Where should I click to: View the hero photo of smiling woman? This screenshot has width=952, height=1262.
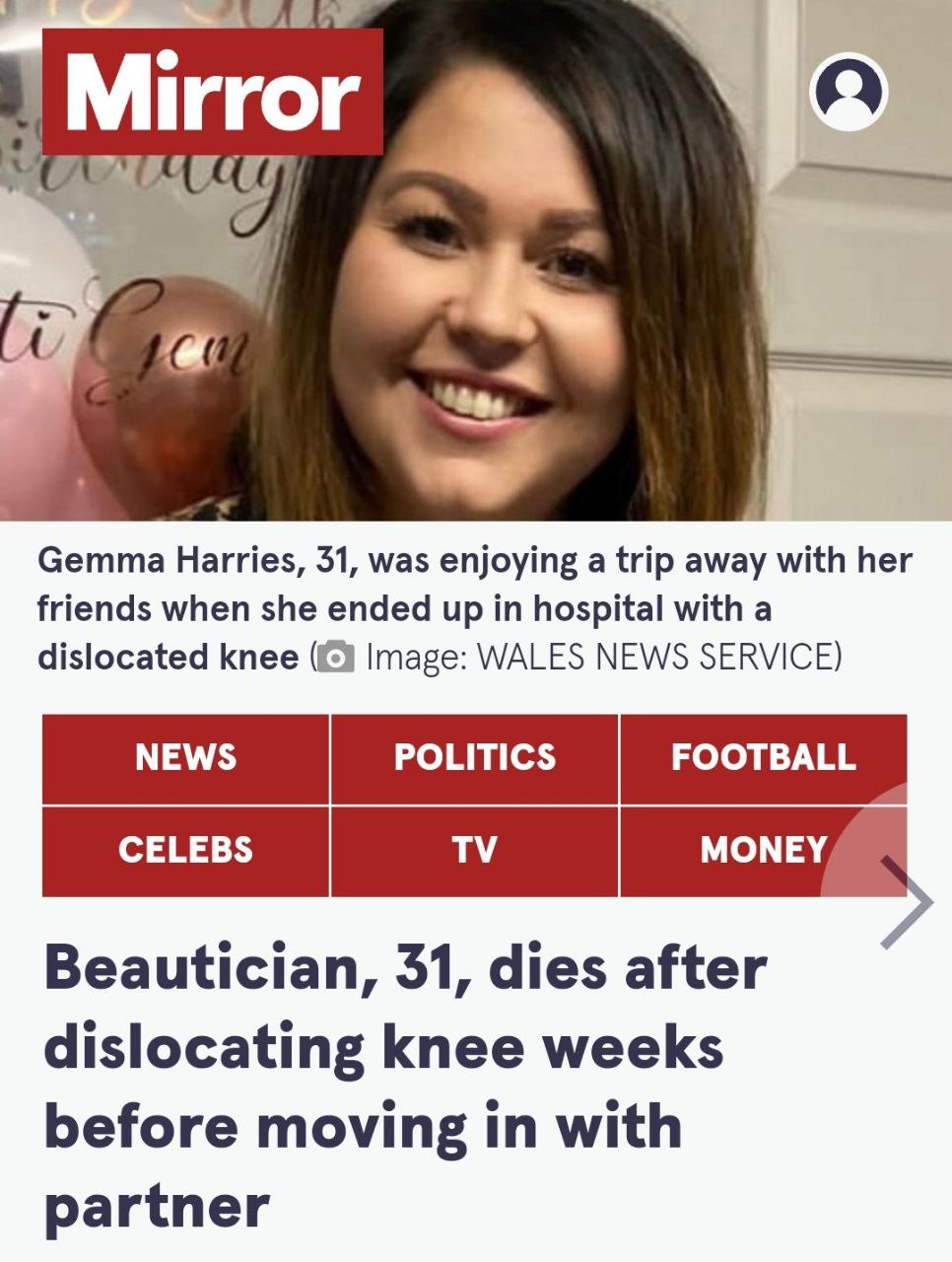point(476,260)
